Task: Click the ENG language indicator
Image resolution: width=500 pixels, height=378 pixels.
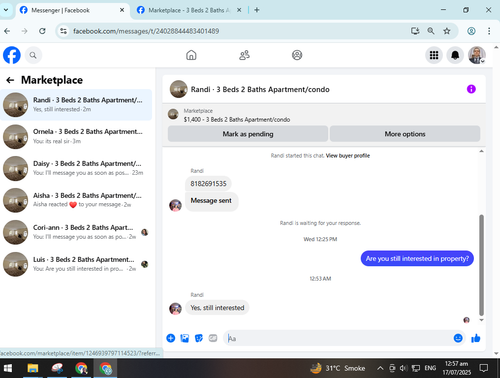Action: pyautogui.click(x=430, y=368)
